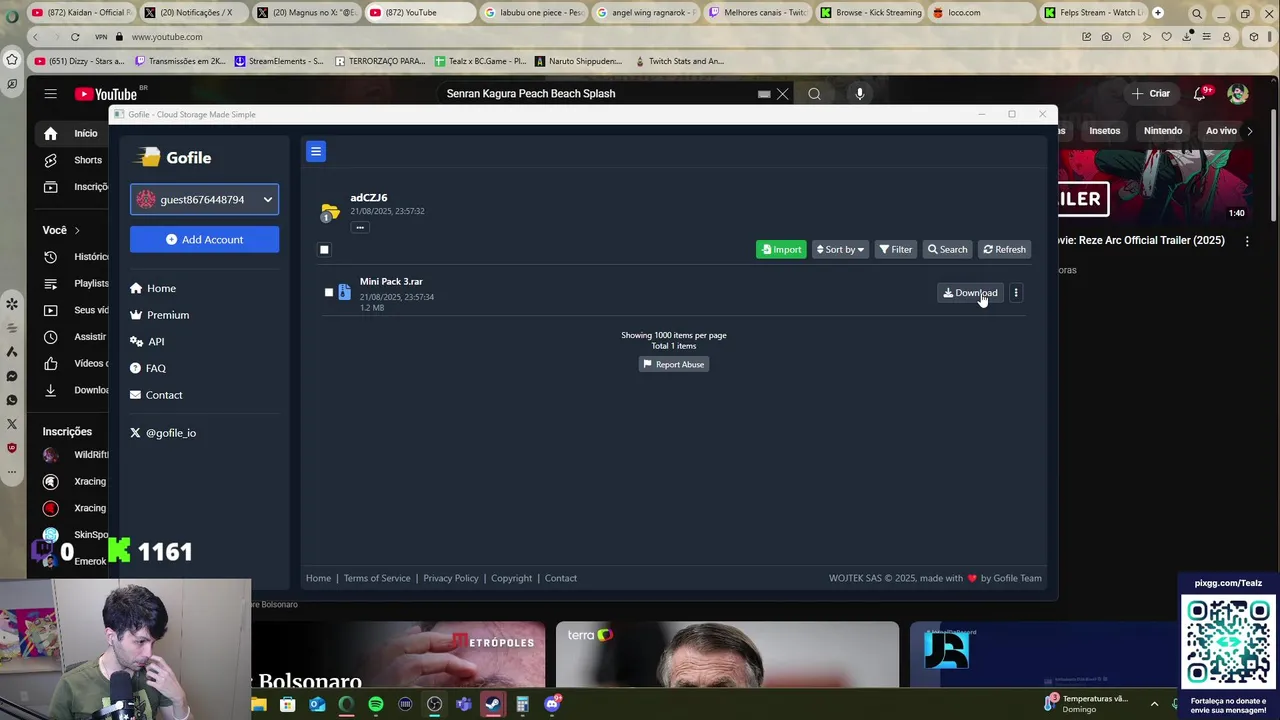Open the Terms of Service footer link

point(377,578)
